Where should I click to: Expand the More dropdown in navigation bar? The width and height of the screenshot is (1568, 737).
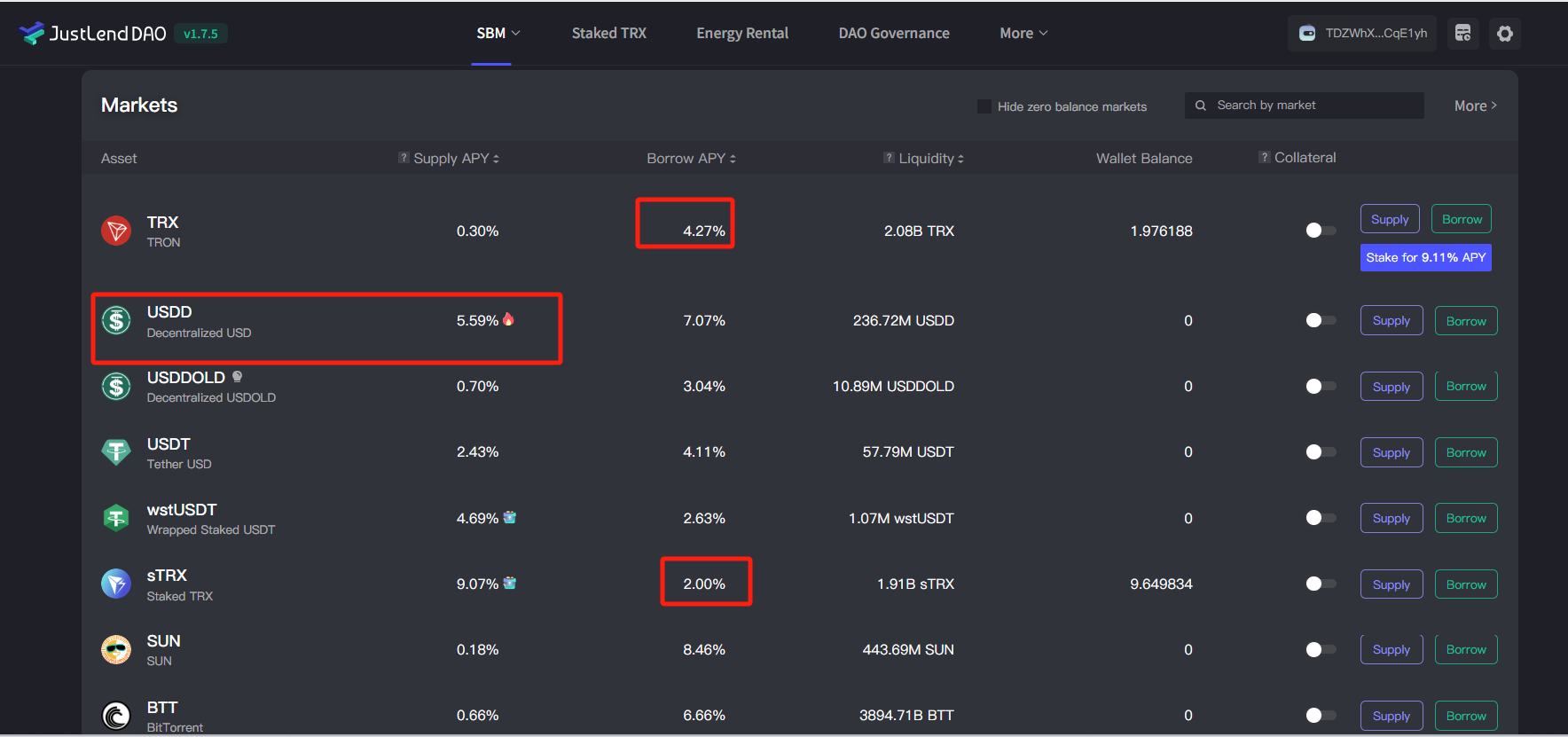tap(1023, 34)
